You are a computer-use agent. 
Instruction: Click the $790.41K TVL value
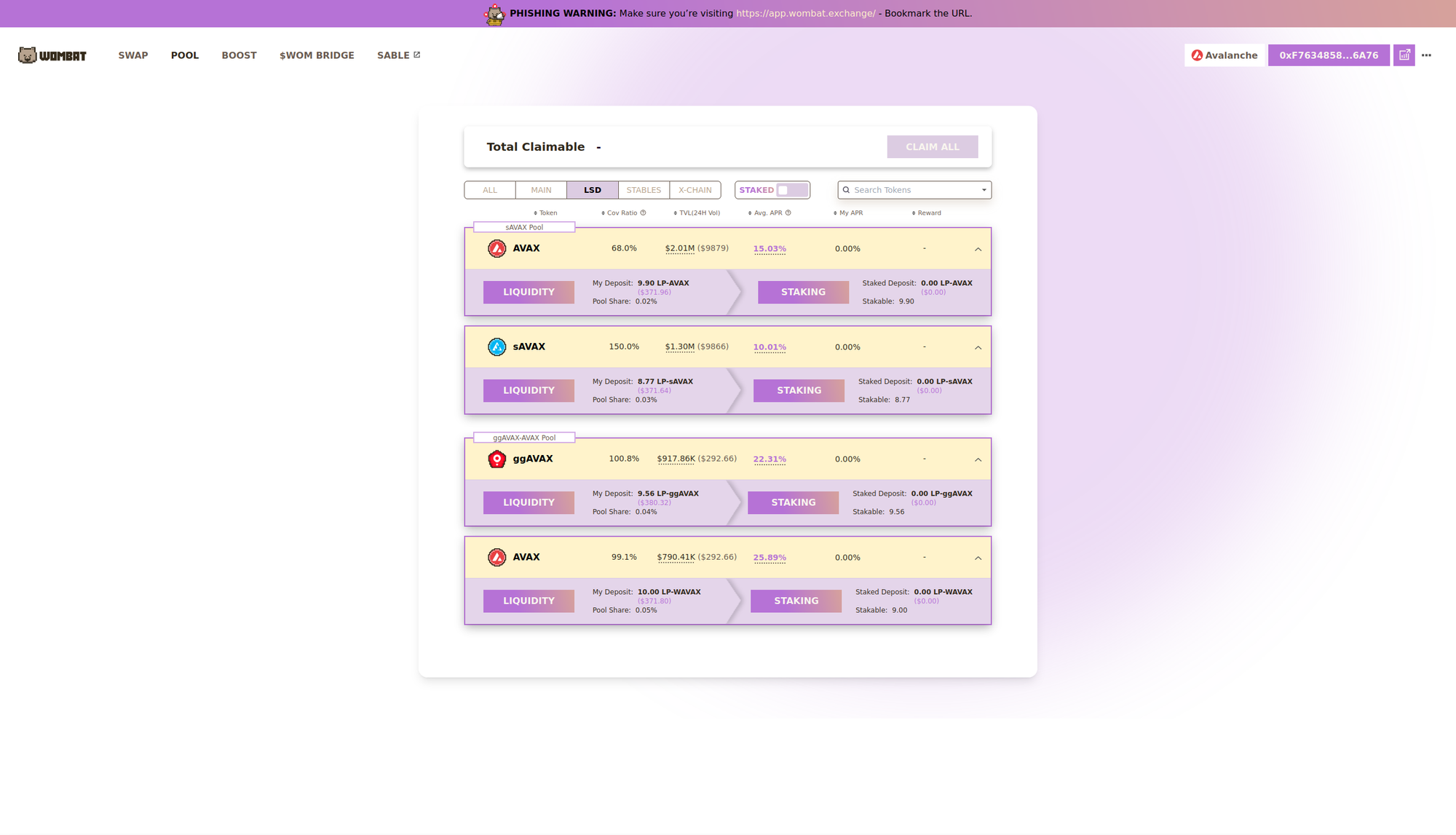pyautogui.click(x=676, y=557)
